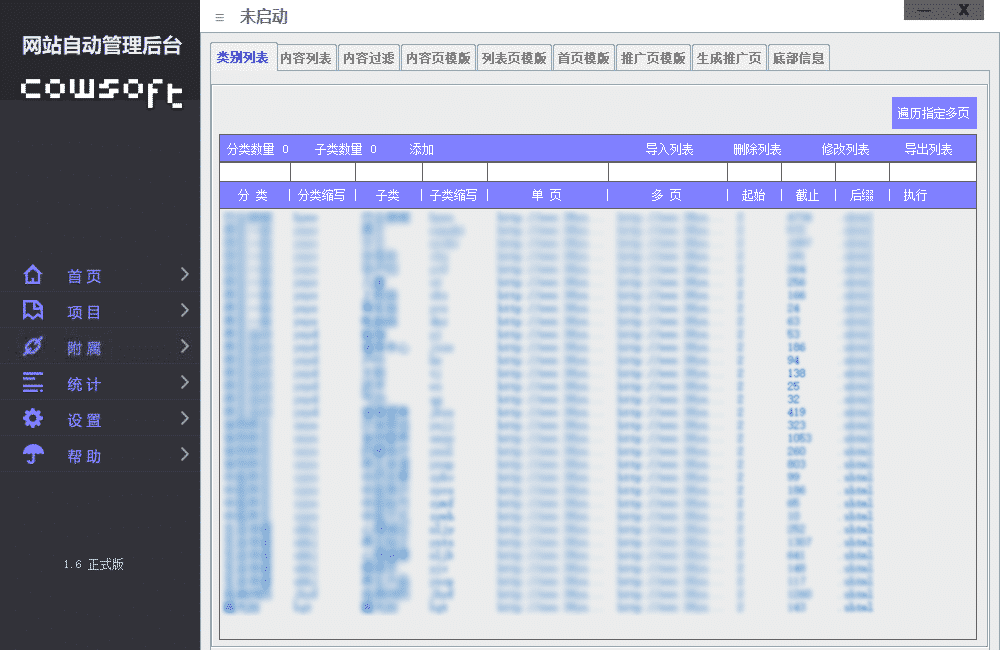Open the 内容过滤 tab
This screenshot has height=650, width=1000.
pos(368,58)
